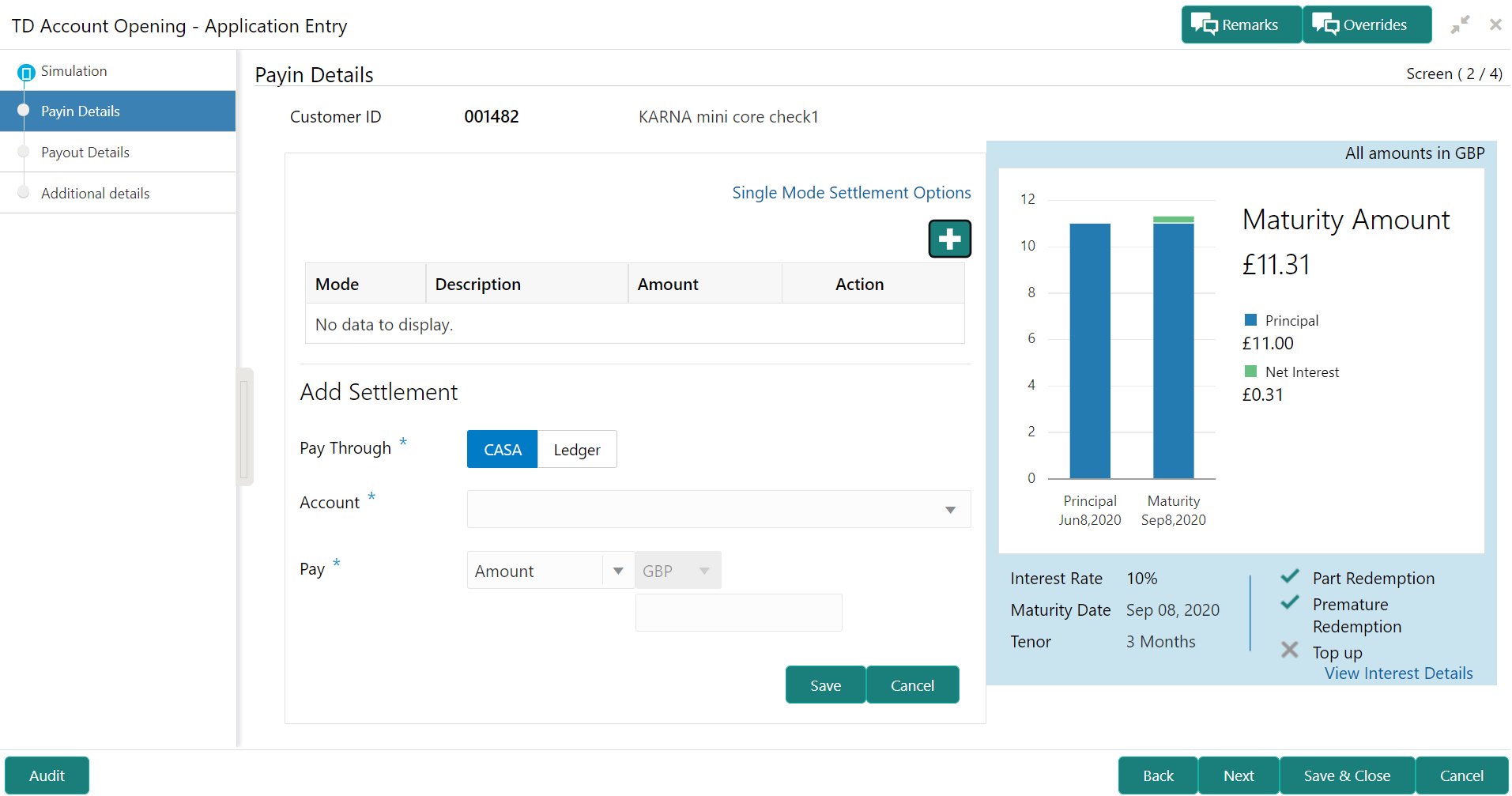Viewport: 1512px width, 796px height.
Task: Proceed with the Next button
Action: click(1239, 775)
